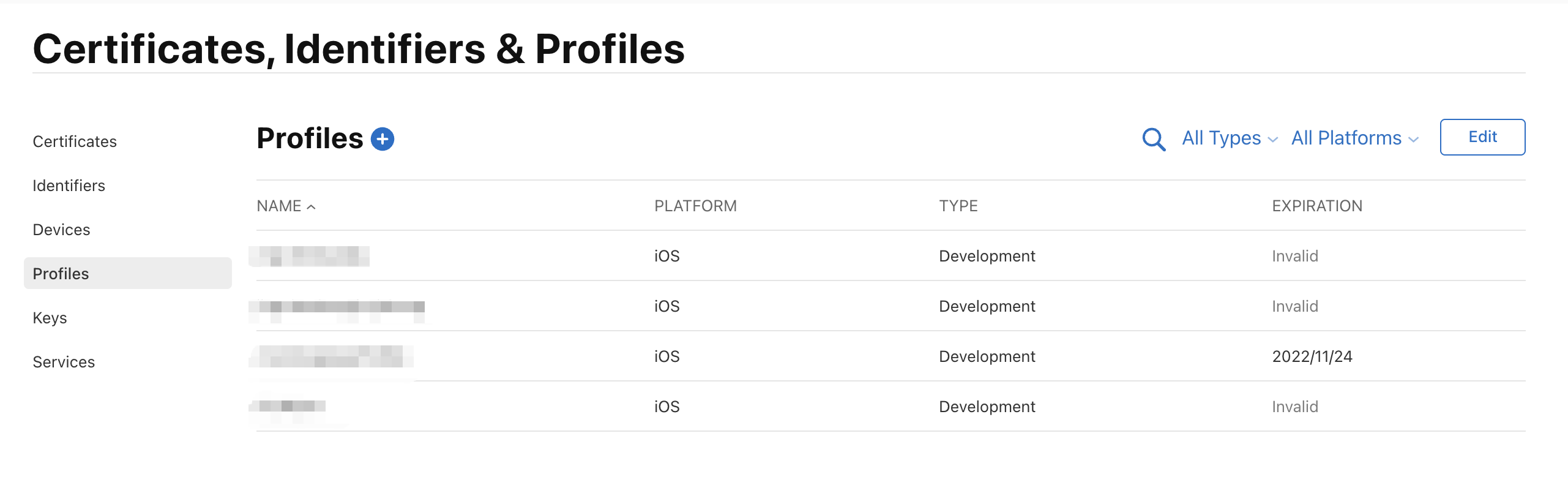This screenshot has height=485, width=1568.
Task: Click the EXPIRATION column header
Action: (1316, 206)
